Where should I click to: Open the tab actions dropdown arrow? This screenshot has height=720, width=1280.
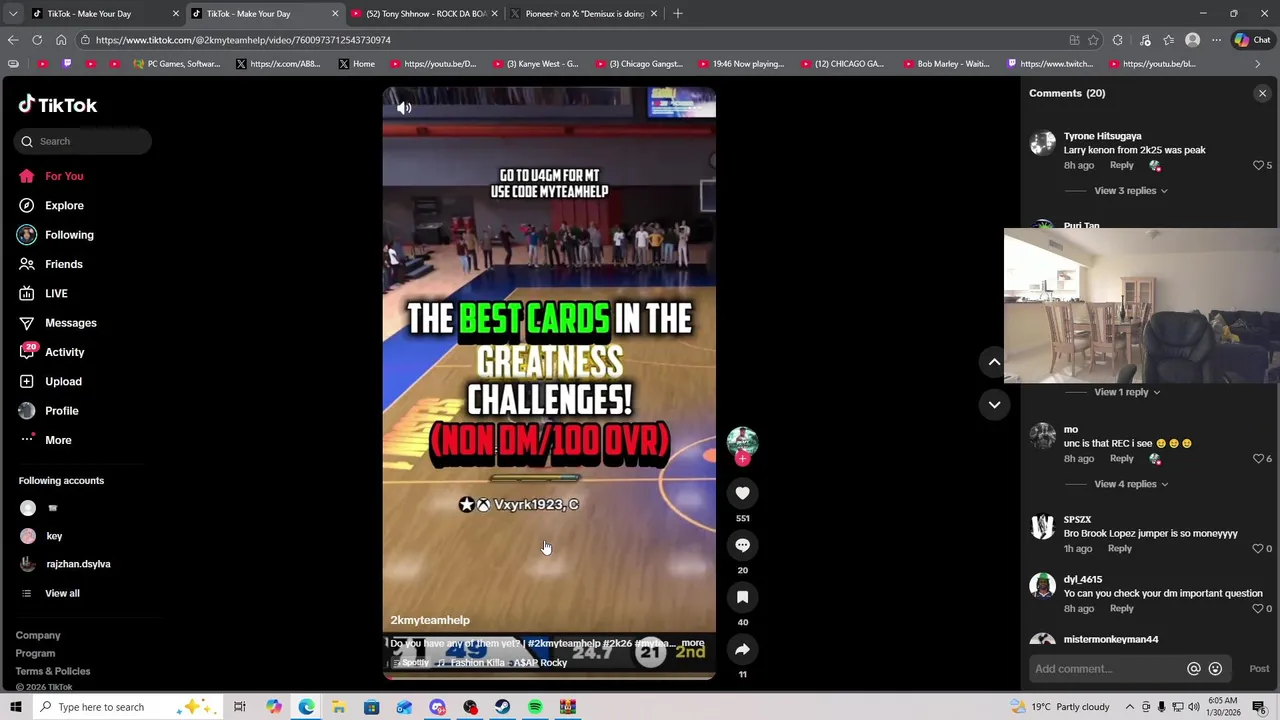point(14,14)
